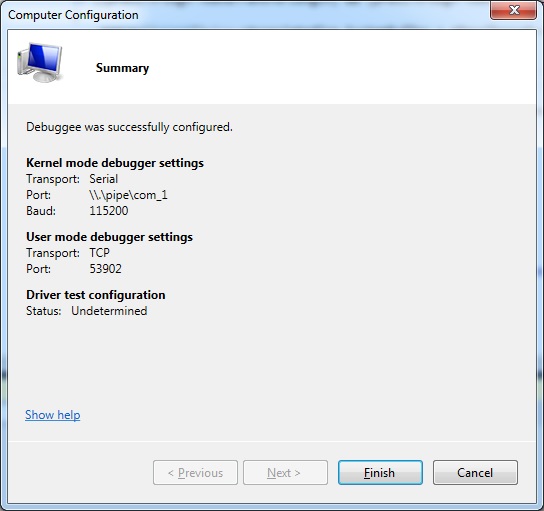
Task: Click the Finish button
Action: coord(380,472)
